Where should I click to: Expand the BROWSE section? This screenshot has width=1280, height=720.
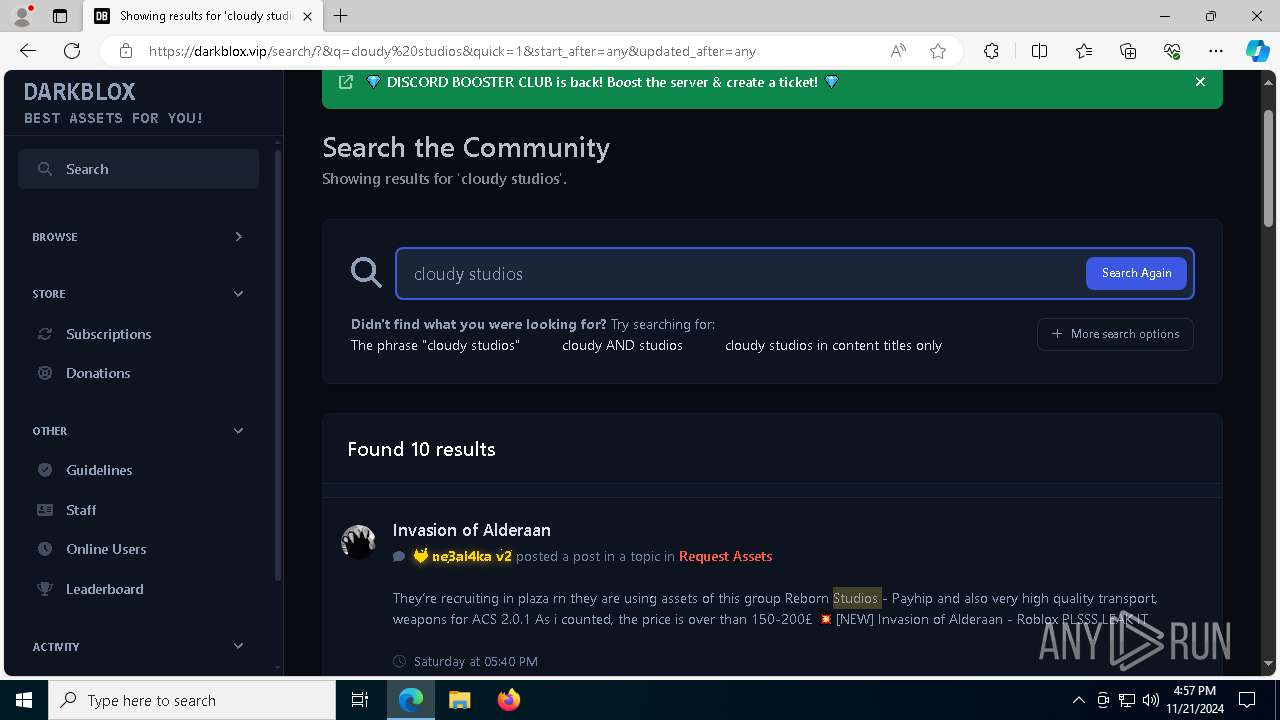tap(138, 237)
